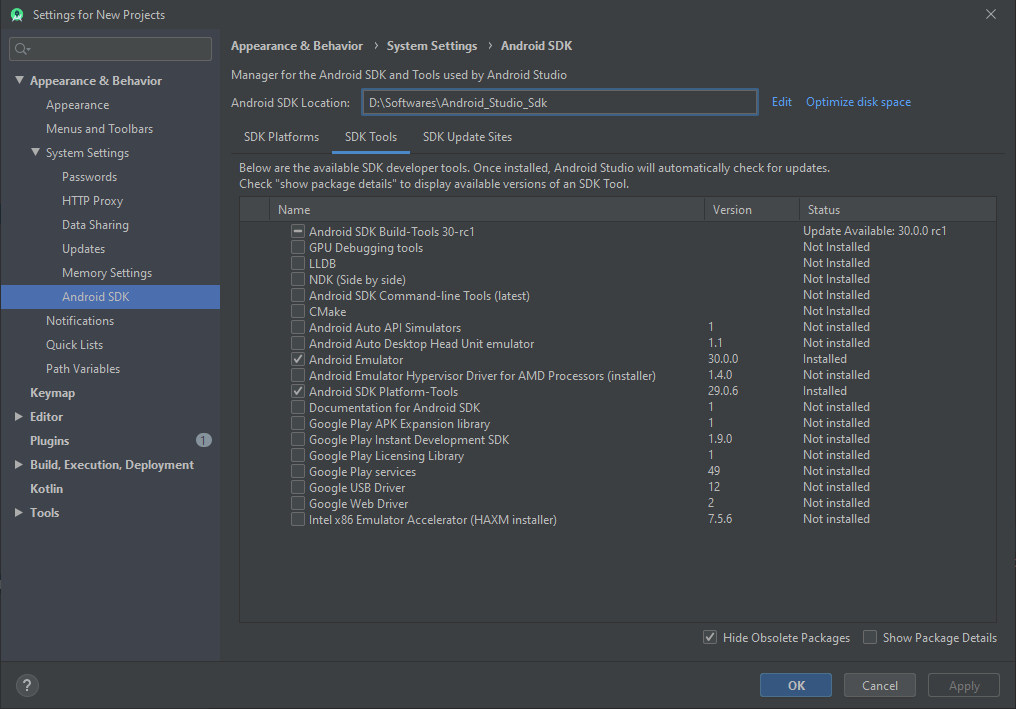Enable the GPU Debugging tools checkbox
Image resolution: width=1016 pixels, height=709 pixels.
tap(298, 247)
